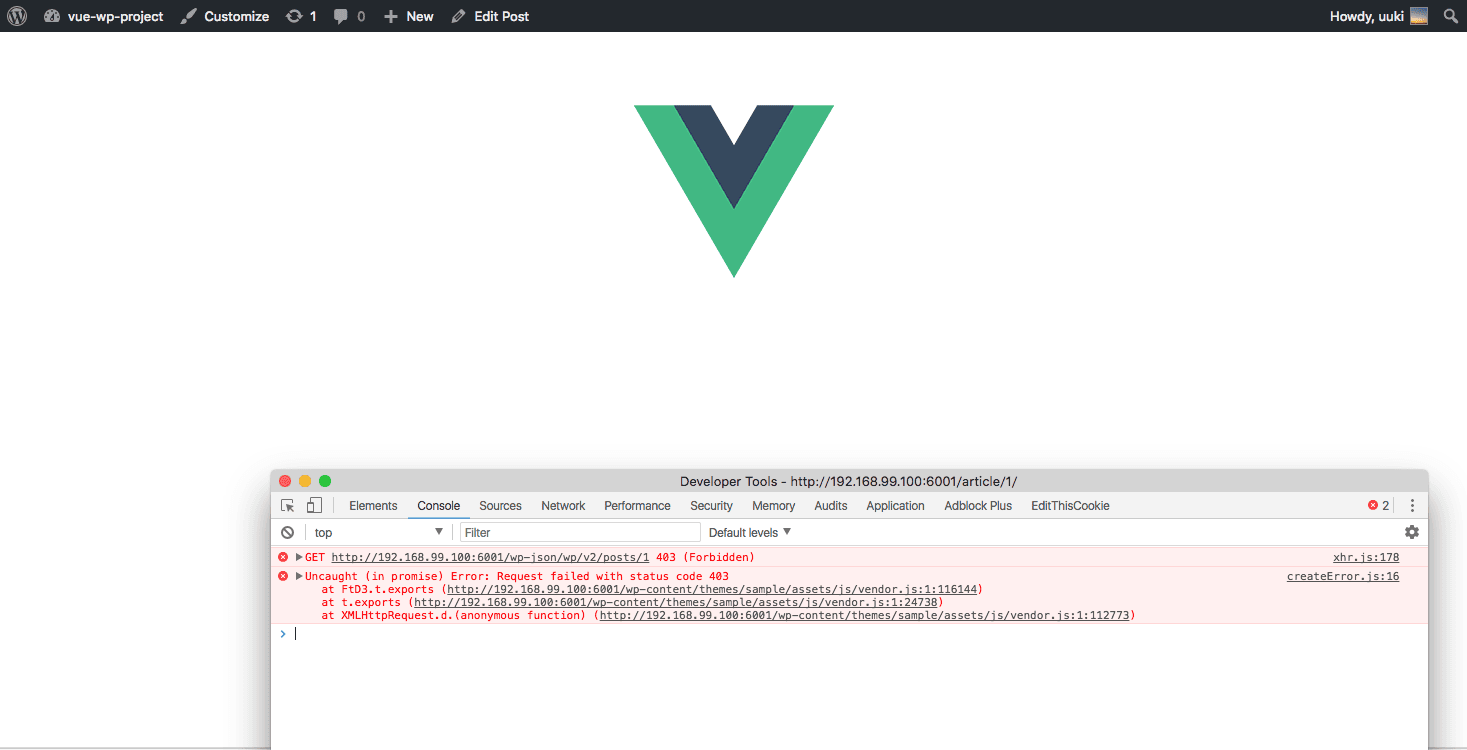
Task: Expand the GET 403 error entry
Action: (299, 557)
